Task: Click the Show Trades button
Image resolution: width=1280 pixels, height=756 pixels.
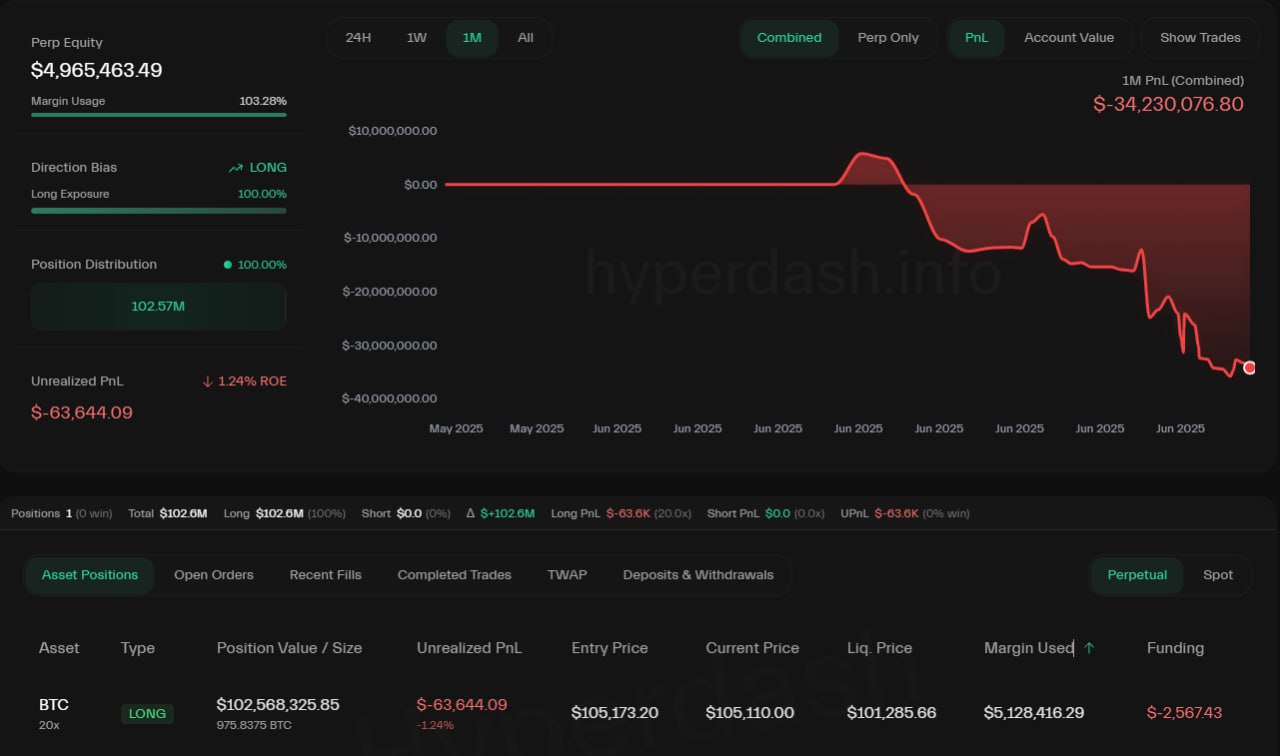Action: 1200,38
